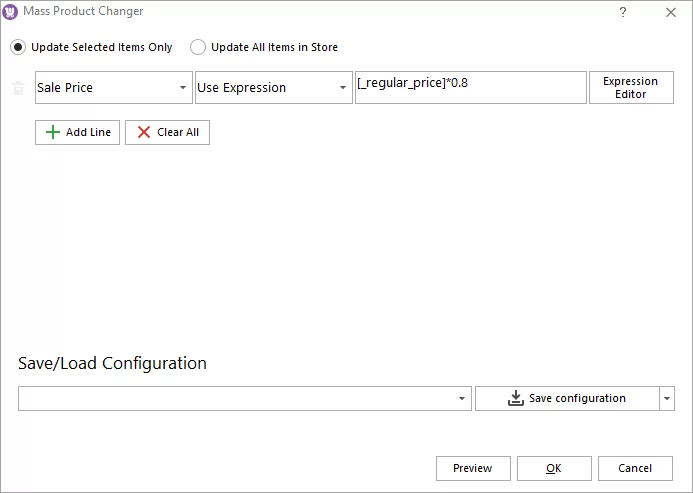Click the Mass Product Changer app icon

click(11, 12)
